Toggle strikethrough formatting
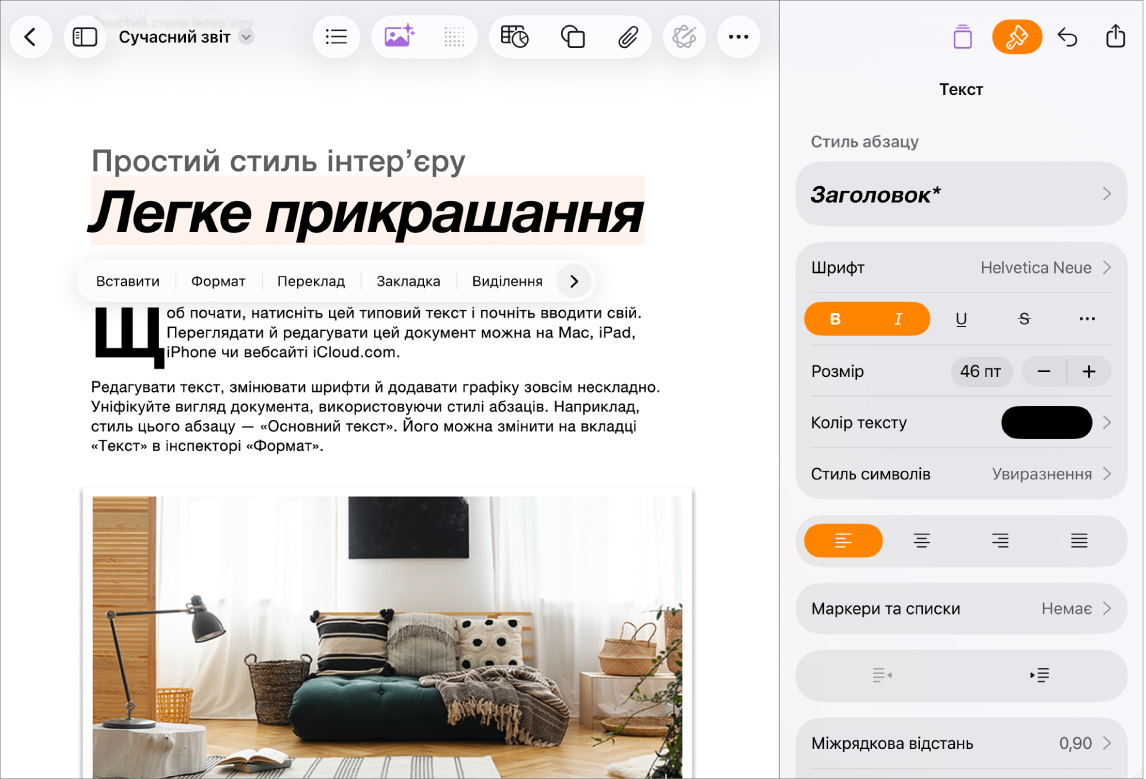 [x=1024, y=319]
